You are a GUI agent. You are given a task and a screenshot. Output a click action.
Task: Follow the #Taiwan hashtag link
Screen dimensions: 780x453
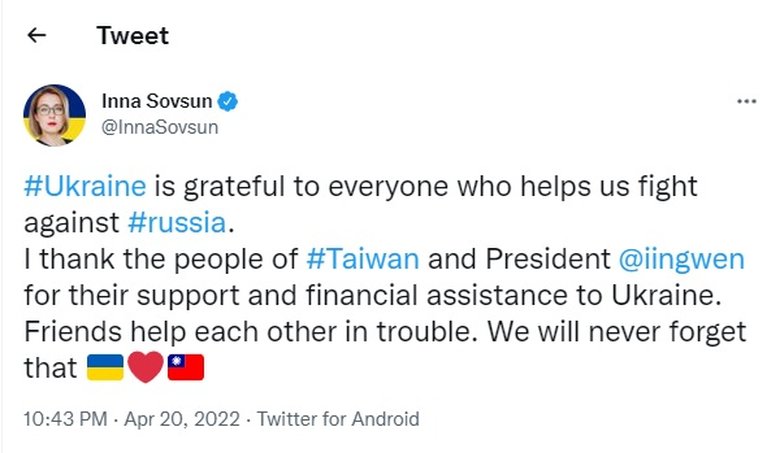click(x=362, y=261)
